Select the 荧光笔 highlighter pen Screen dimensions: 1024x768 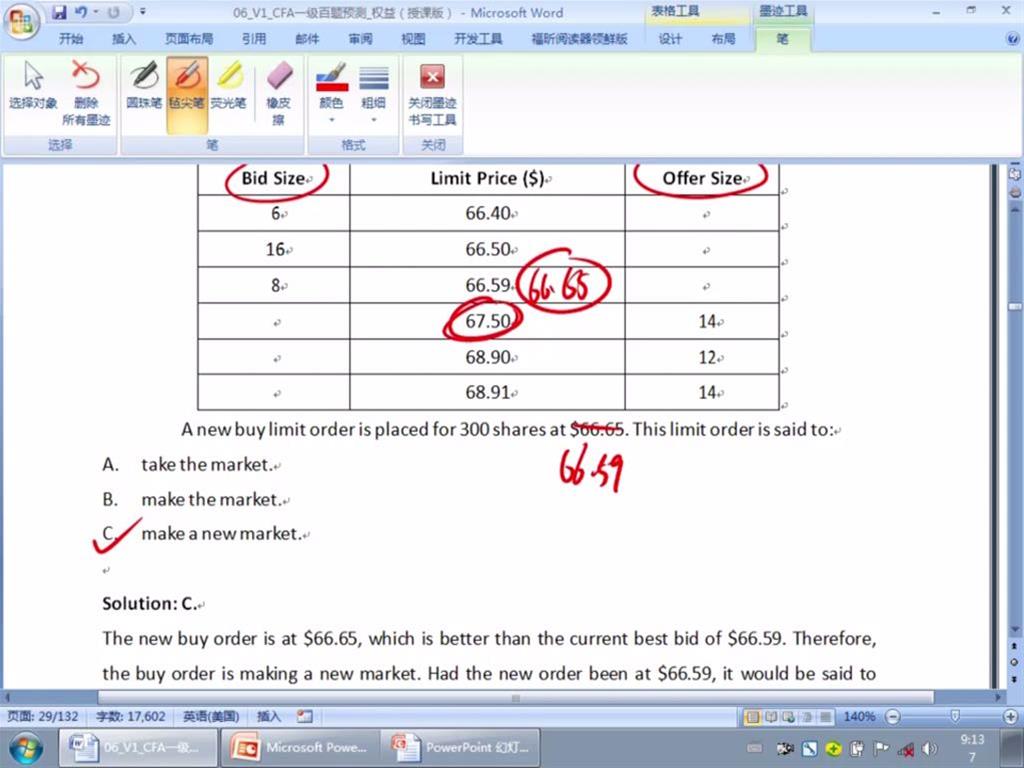tap(229, 95)
